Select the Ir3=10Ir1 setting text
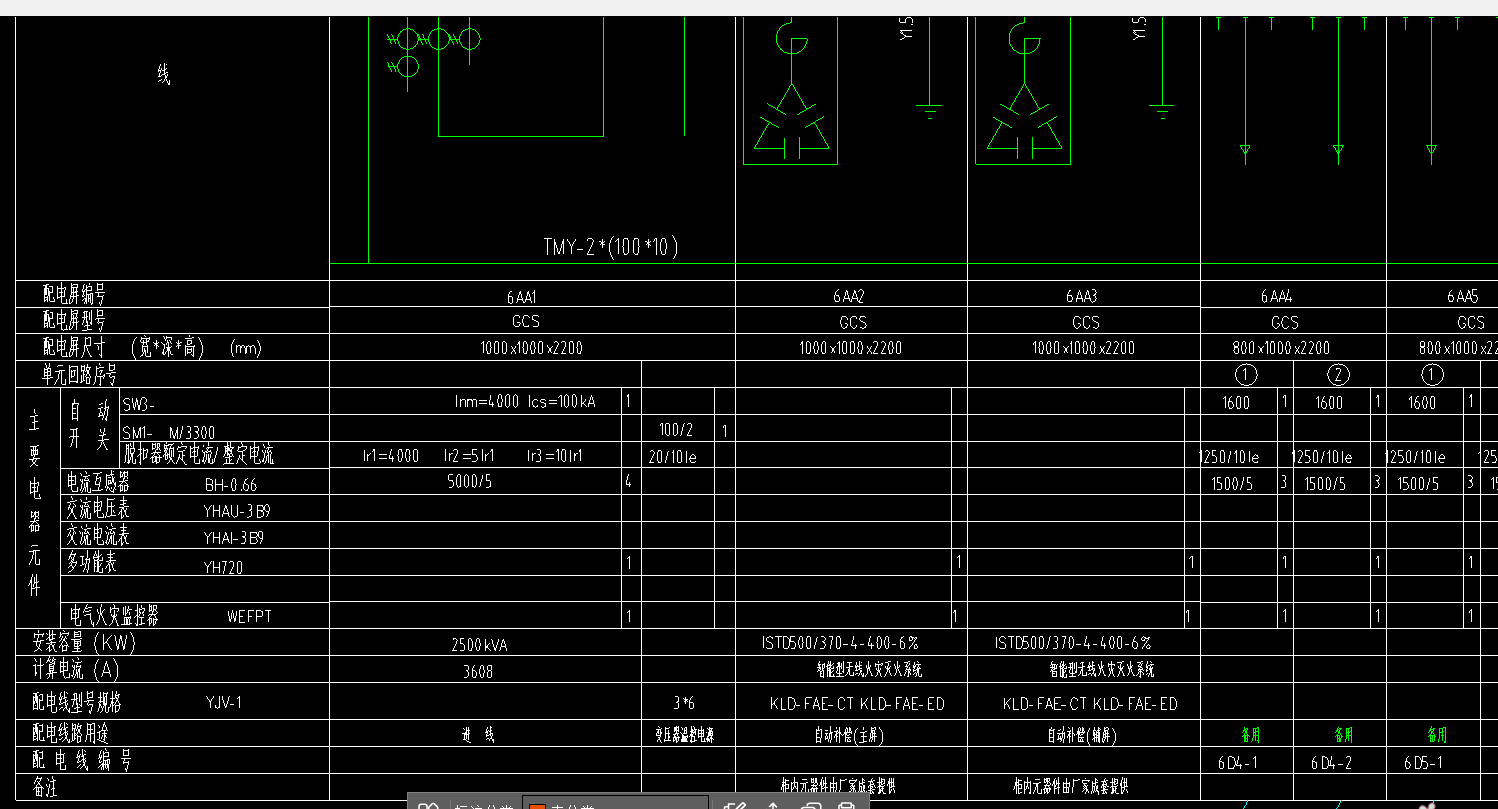This screenshot has width=1498, height=809. pos(555,455)
